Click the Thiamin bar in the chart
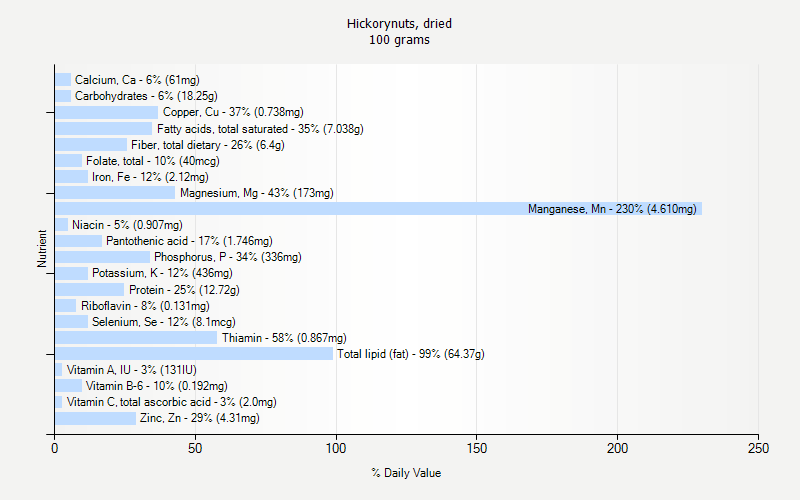 [136, 338]
